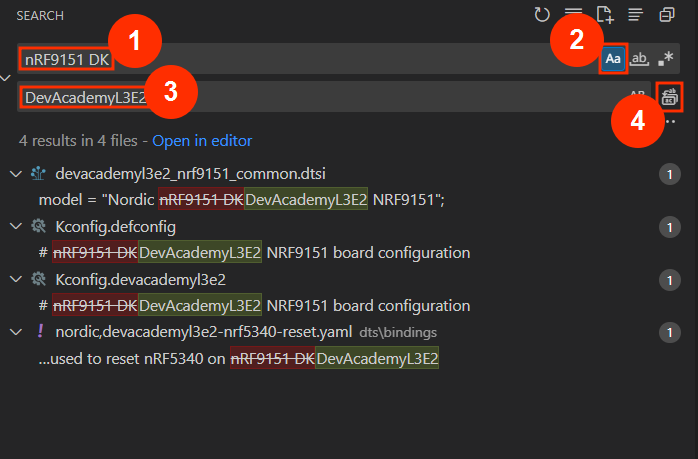This screenshot has height=459, width=698.
Task: Click gear icon beside Kconfig.defconfig
Action: point(38,226)
